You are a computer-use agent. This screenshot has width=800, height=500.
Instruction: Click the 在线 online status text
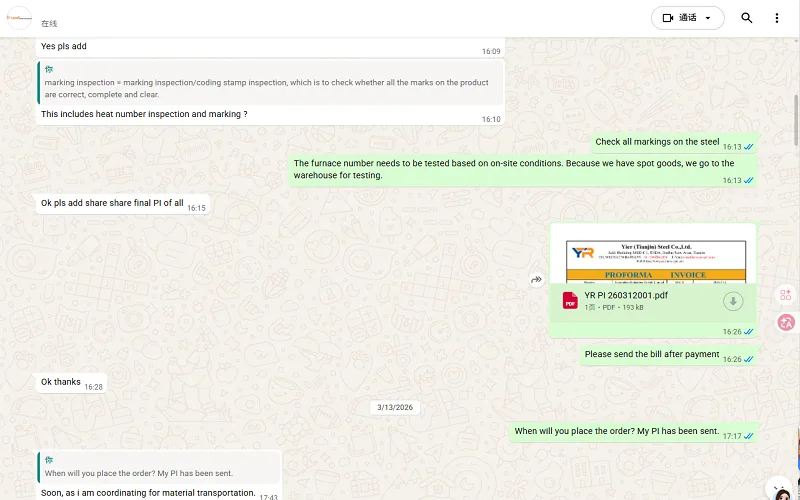coord(49,23)
